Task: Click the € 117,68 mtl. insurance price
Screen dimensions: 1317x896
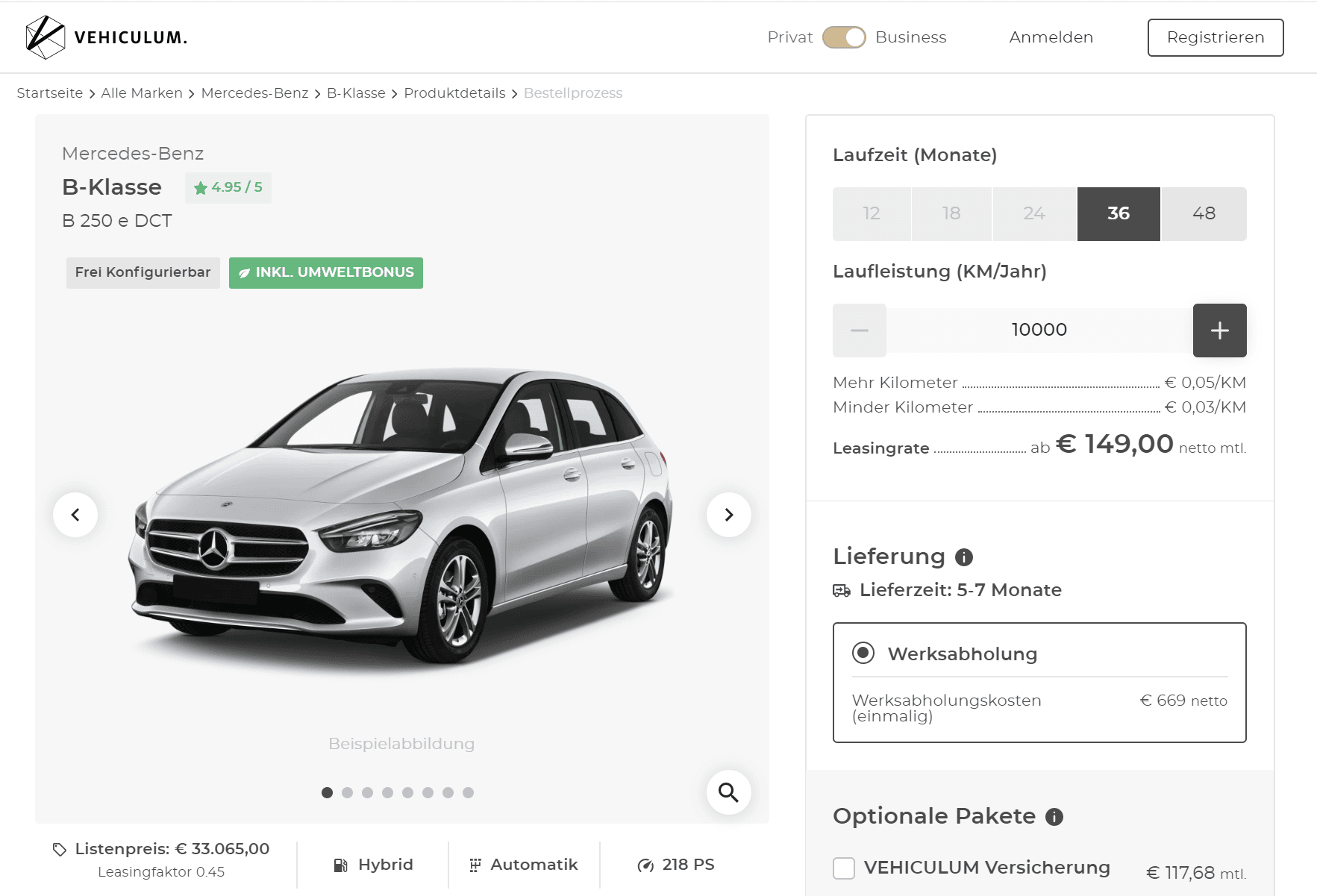Action: [1196, 873]
